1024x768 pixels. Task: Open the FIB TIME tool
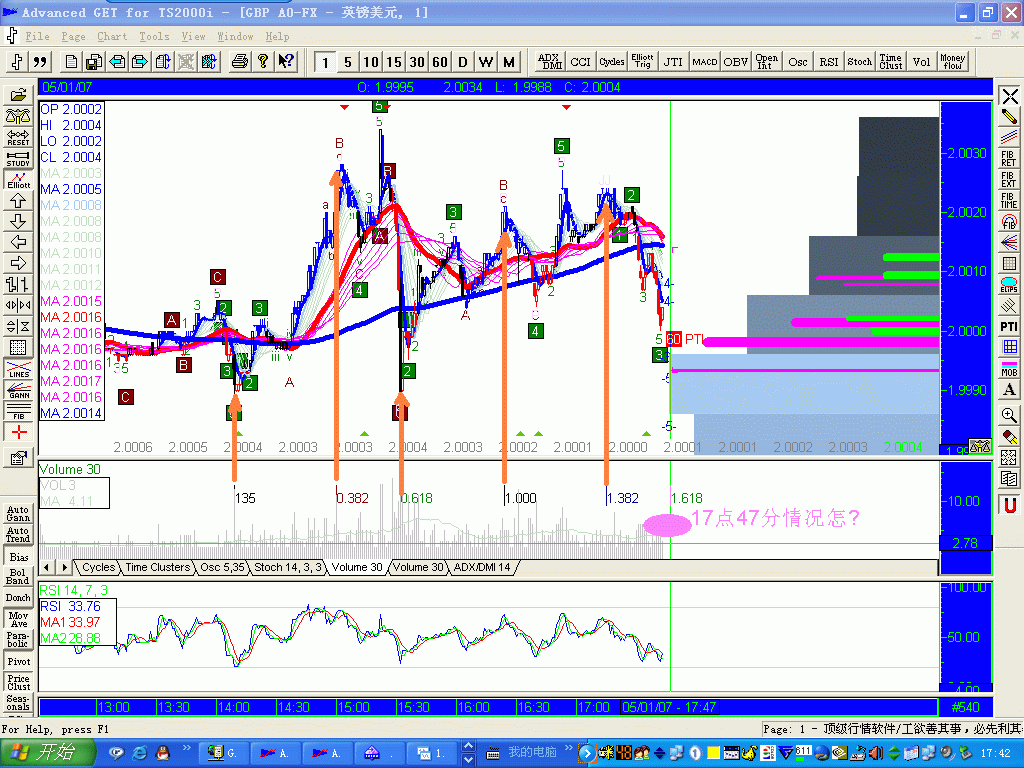point(1009,201)
